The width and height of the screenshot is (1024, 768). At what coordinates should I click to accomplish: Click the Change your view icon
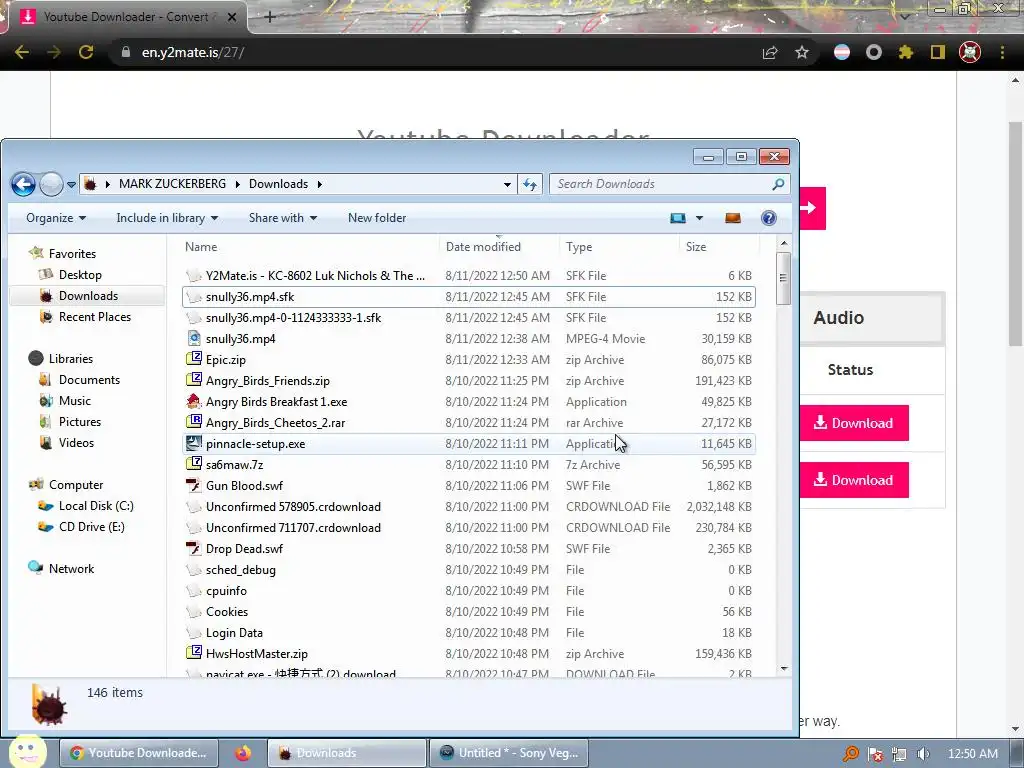tap(678, 218)
